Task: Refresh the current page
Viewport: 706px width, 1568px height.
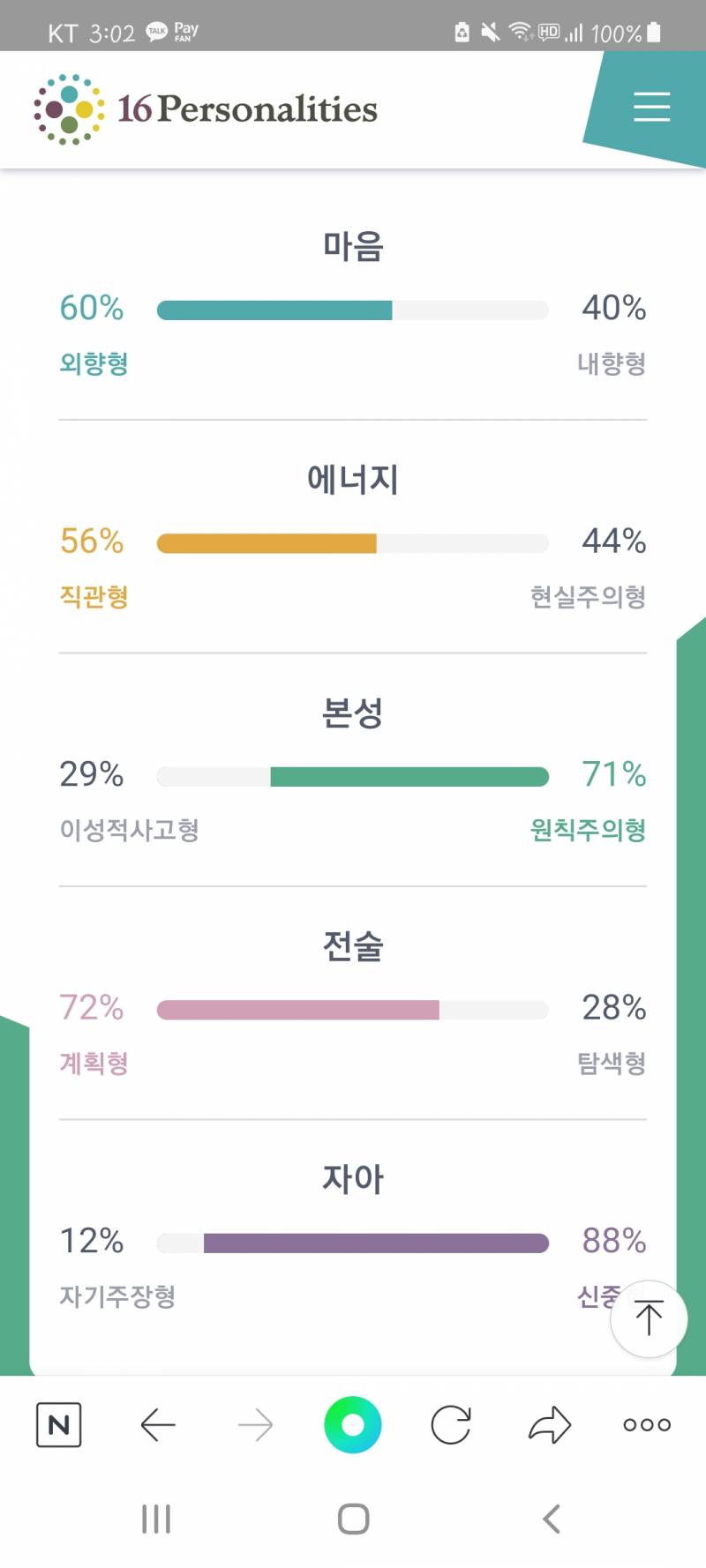Action: (452, 1425)
